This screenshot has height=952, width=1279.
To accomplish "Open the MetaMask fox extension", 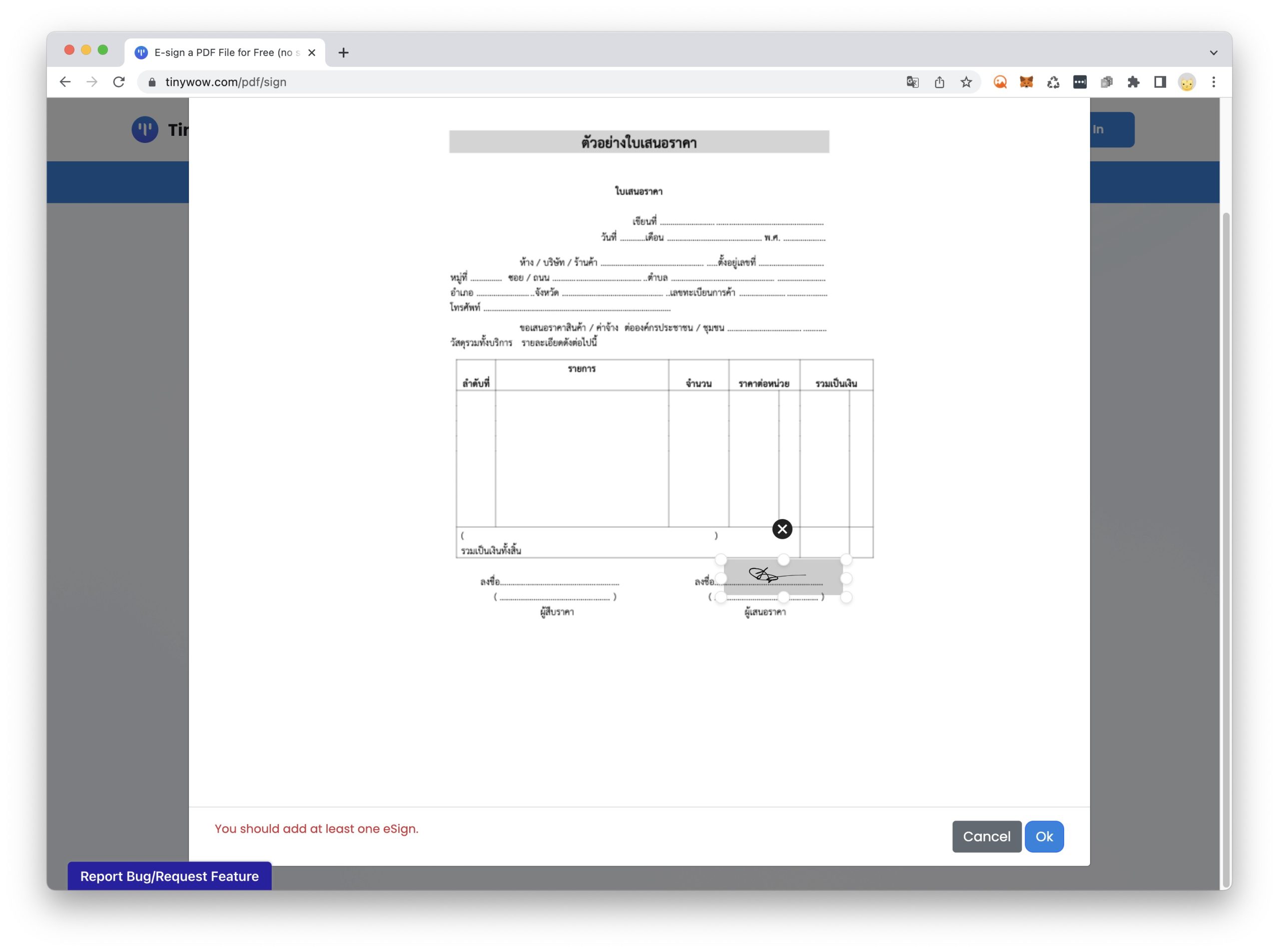I will click(1027, 82).
